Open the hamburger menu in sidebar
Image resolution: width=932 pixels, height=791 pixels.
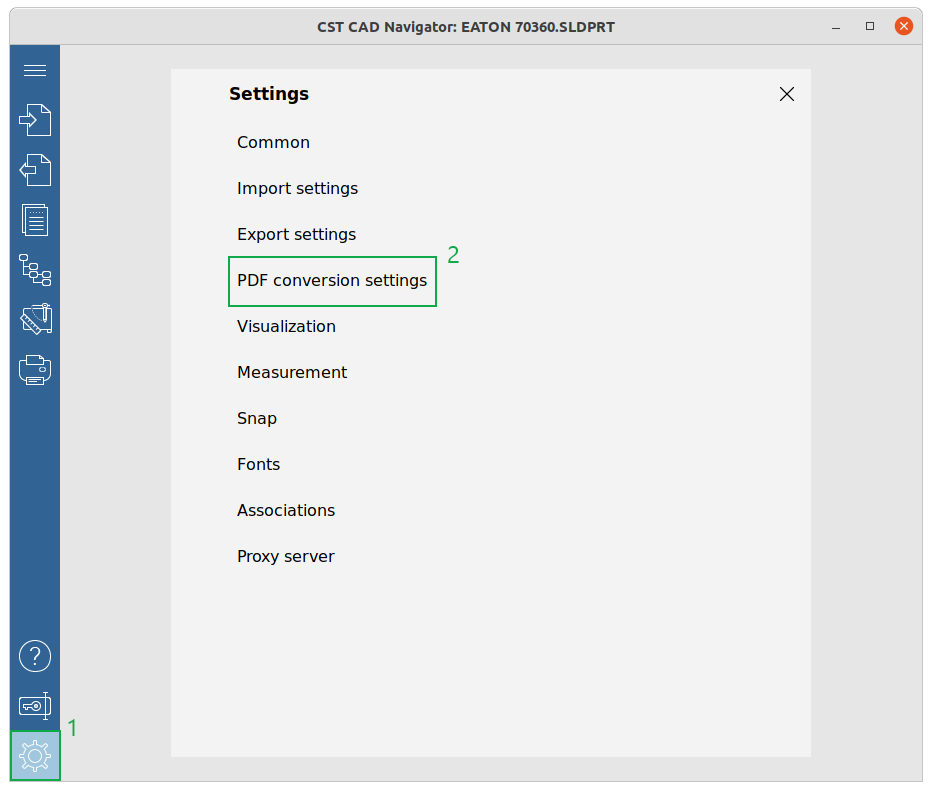click(35, 71)
